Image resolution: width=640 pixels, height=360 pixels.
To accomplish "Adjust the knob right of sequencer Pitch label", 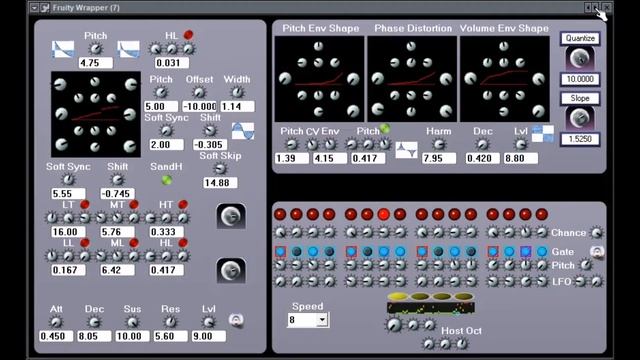I will [x=586, y=265].
